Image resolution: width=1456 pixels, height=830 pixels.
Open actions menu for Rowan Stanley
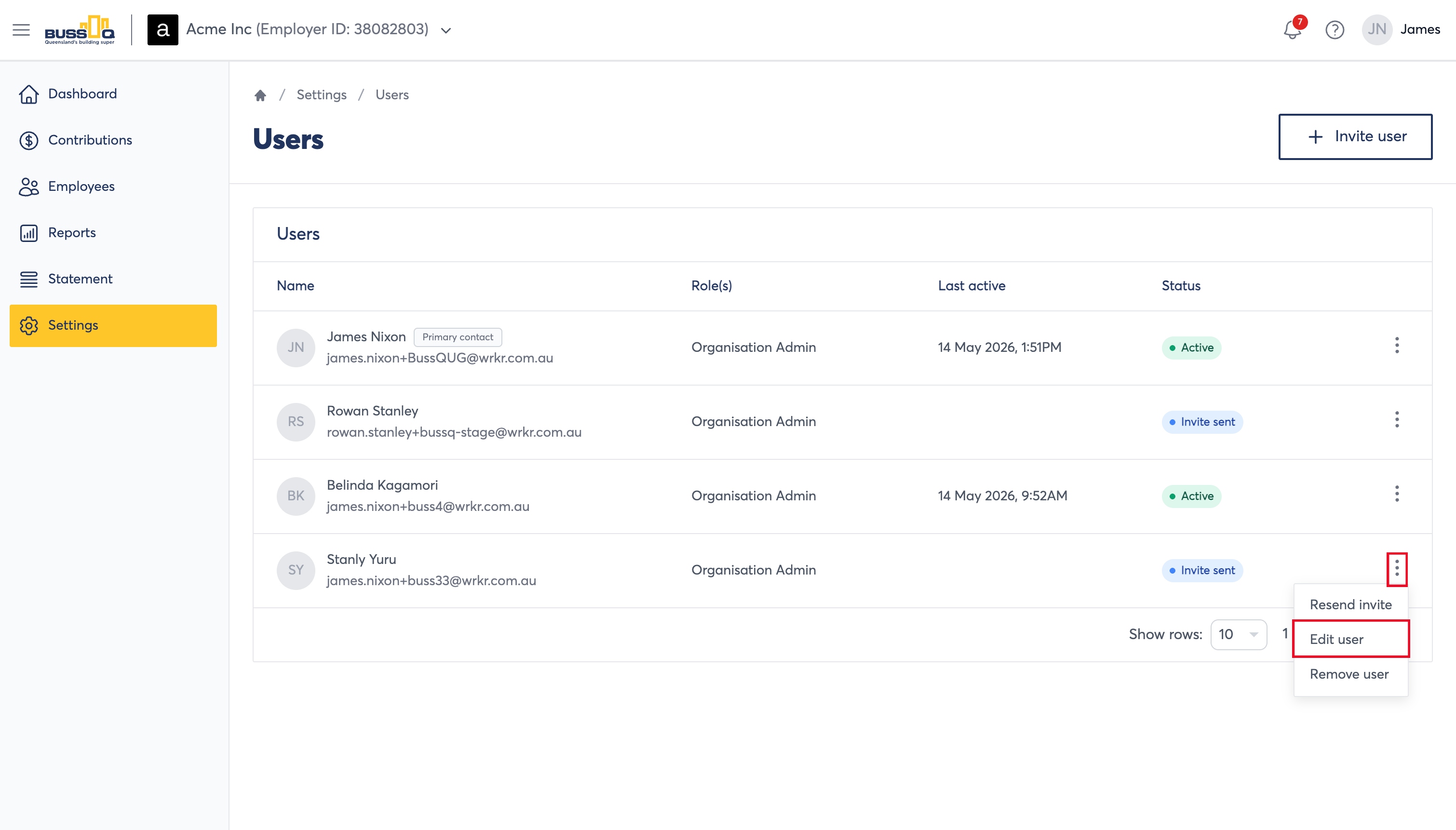coord(1397,419)
